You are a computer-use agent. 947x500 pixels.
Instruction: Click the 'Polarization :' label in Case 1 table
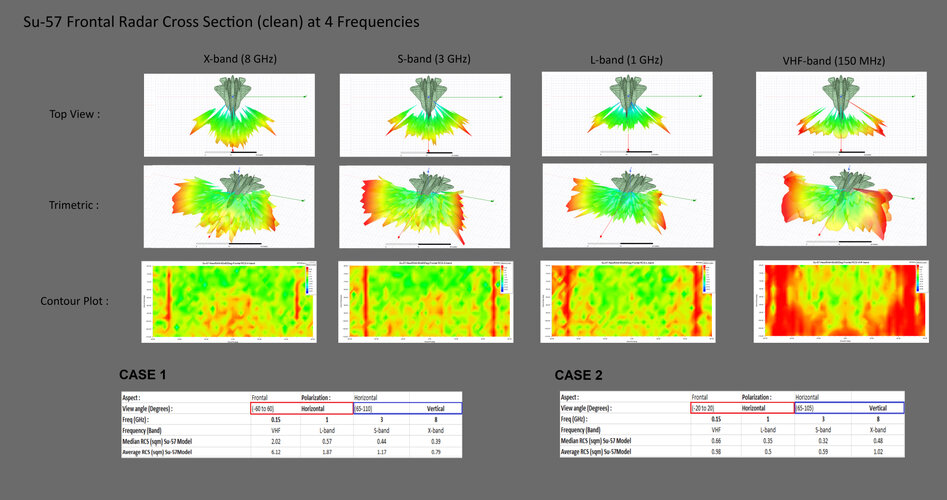tap(316, 398)
